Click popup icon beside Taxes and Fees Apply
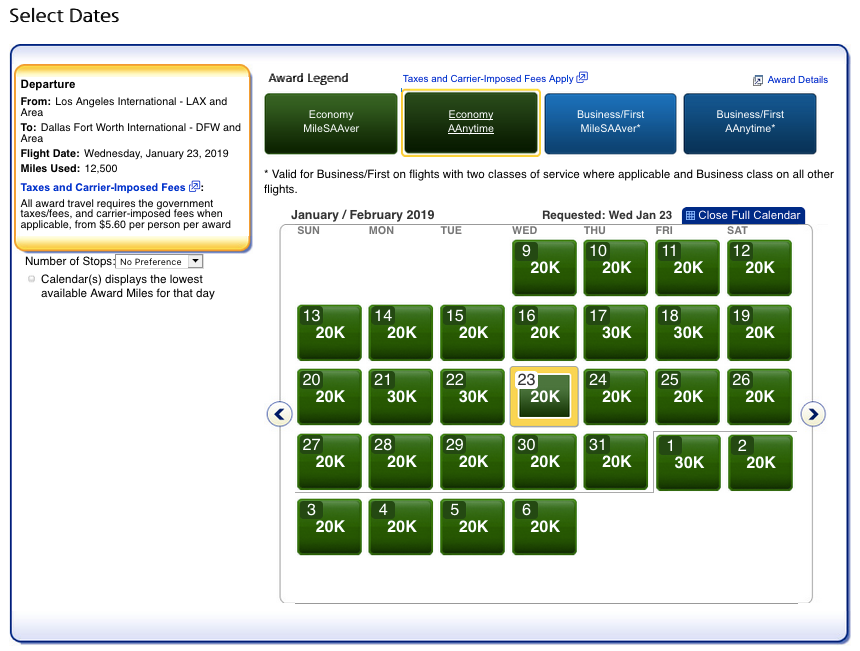 pos(582,78)
